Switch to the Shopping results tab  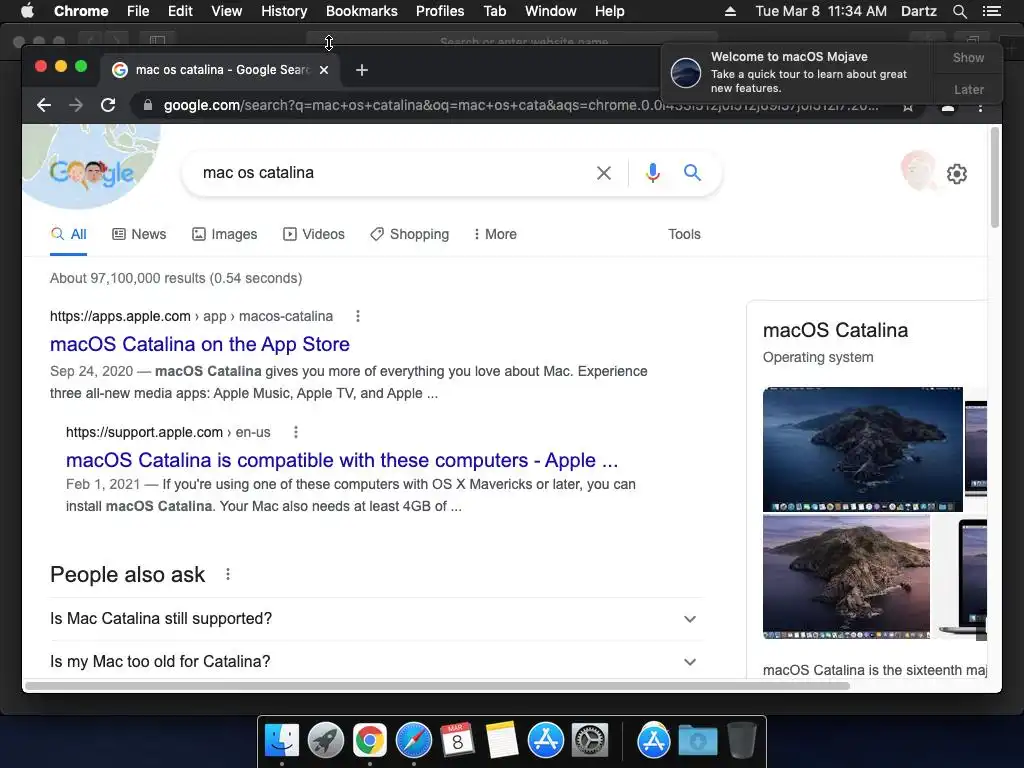pyautogui.click(x=409, y=234)
